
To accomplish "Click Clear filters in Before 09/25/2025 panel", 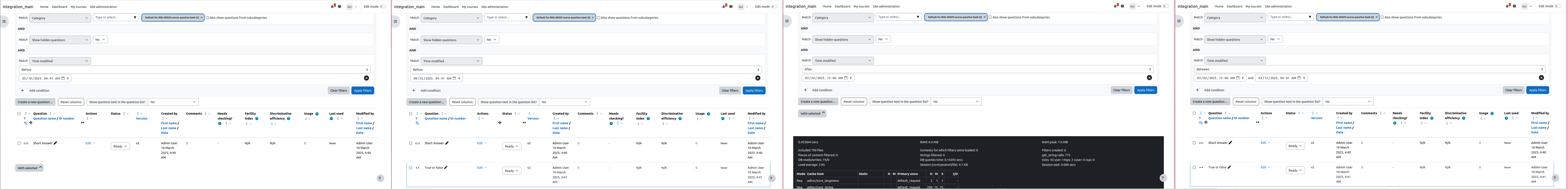I will 730,91.
